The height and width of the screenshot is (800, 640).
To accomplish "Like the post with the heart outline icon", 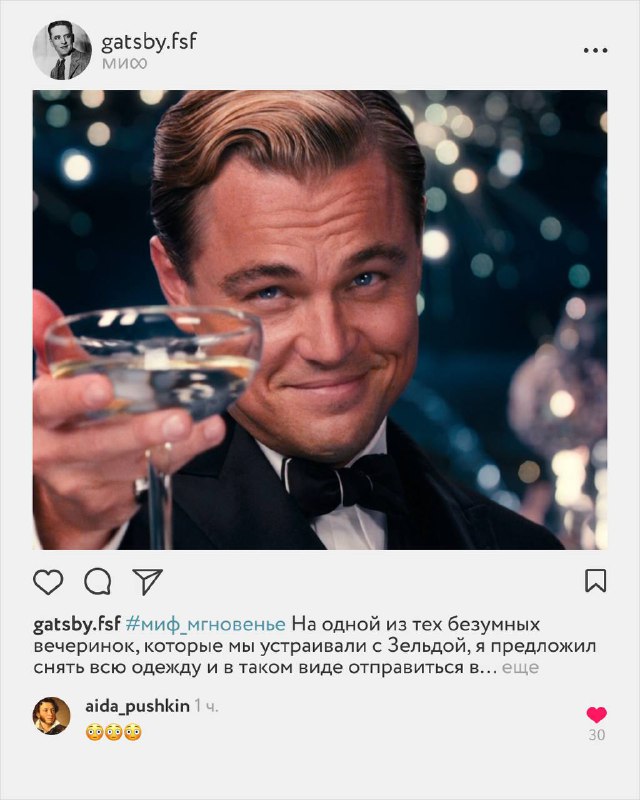I will click(x=48, y=582).
